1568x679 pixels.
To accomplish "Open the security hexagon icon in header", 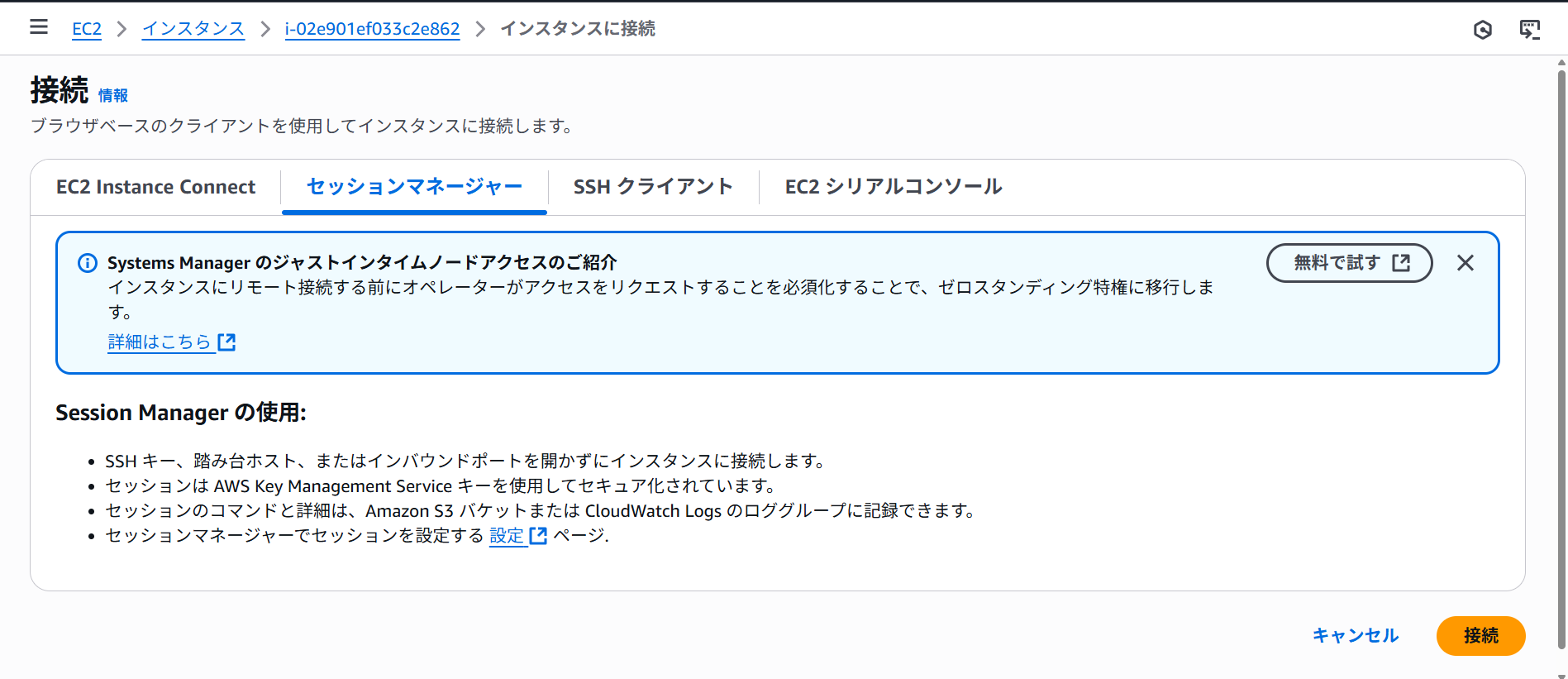I will click(x=1483, y=30).
